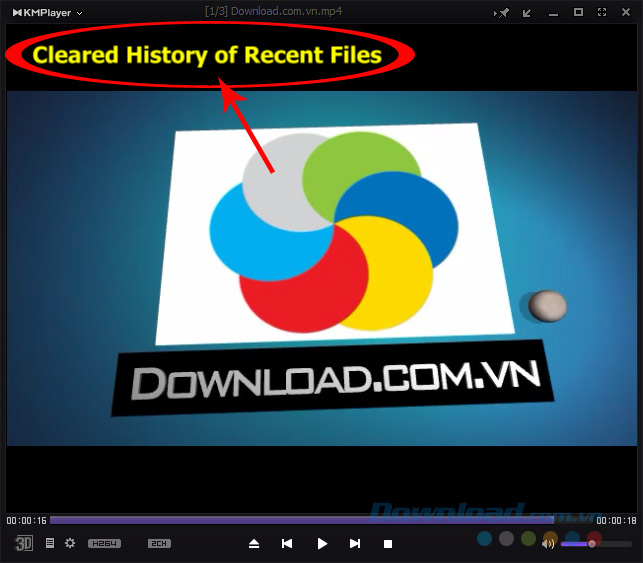Image resolution: width=643 pixels, height=563 pixels.
Task: Close the KMPlayer window
Action: (626, 12)
